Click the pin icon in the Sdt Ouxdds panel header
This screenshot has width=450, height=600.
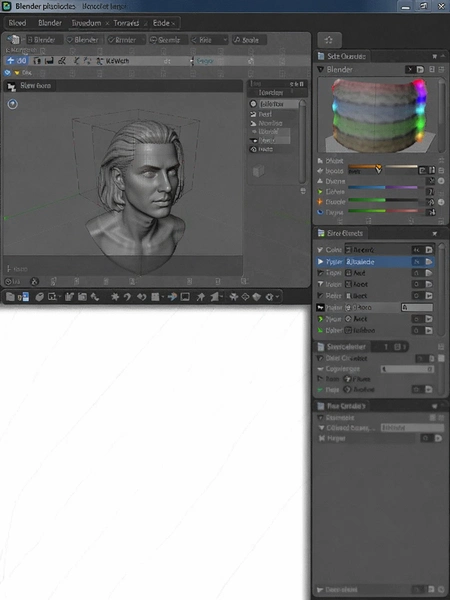tap(435, 56)
